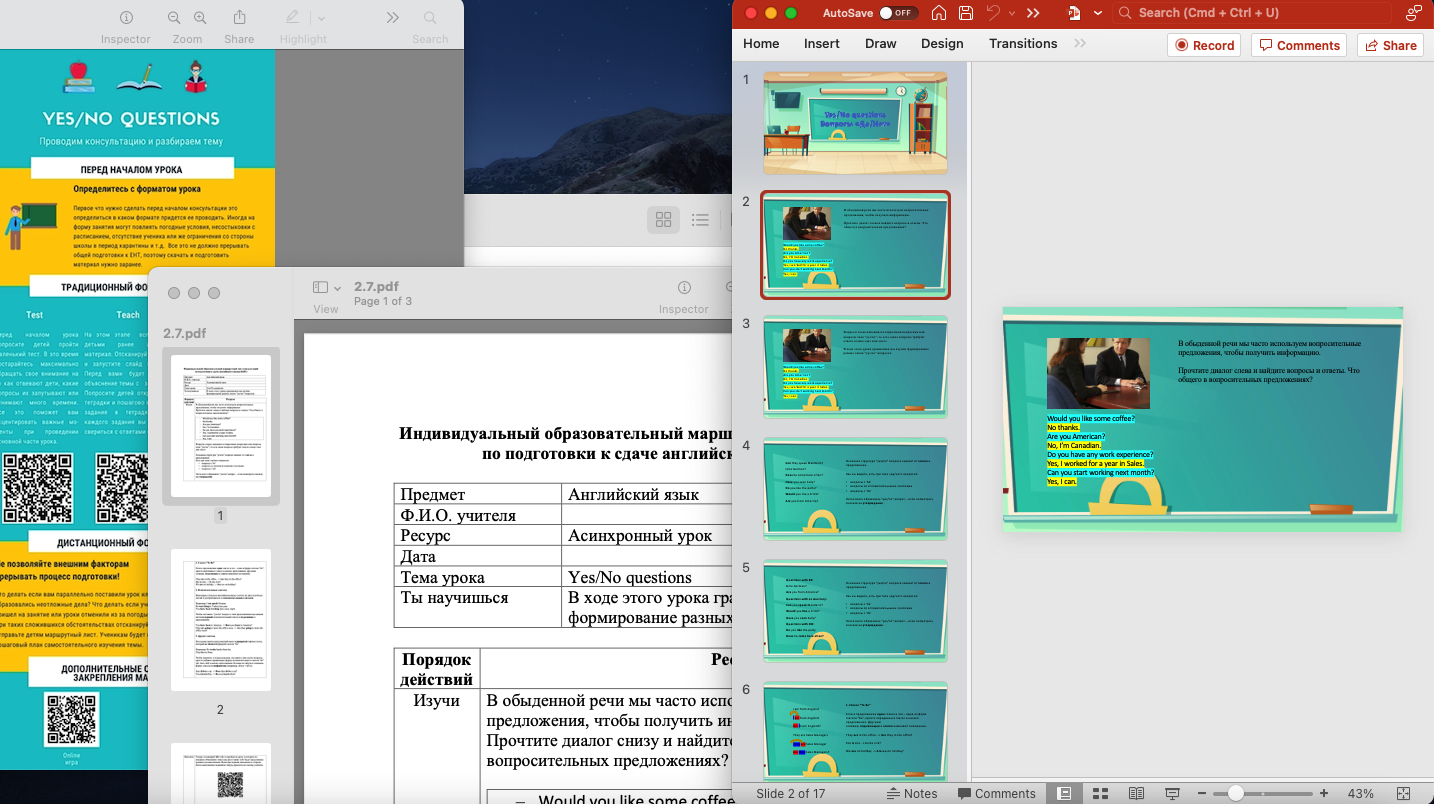Start Slide Show from status bar icon
The height and width of the screenshot is (804, 1434).
[1172, 793]
